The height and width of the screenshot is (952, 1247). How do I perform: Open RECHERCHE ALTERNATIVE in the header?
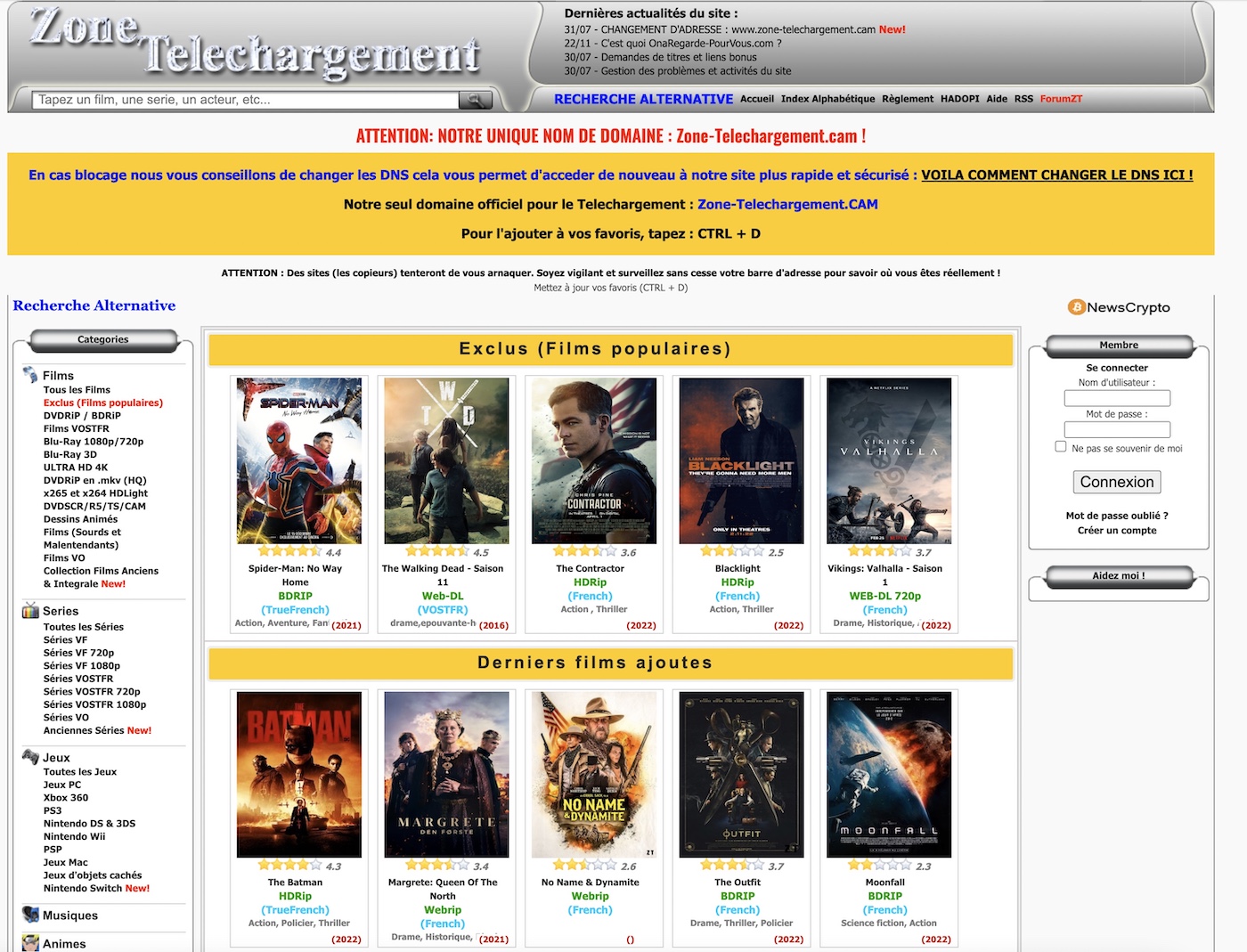[644, 99]
